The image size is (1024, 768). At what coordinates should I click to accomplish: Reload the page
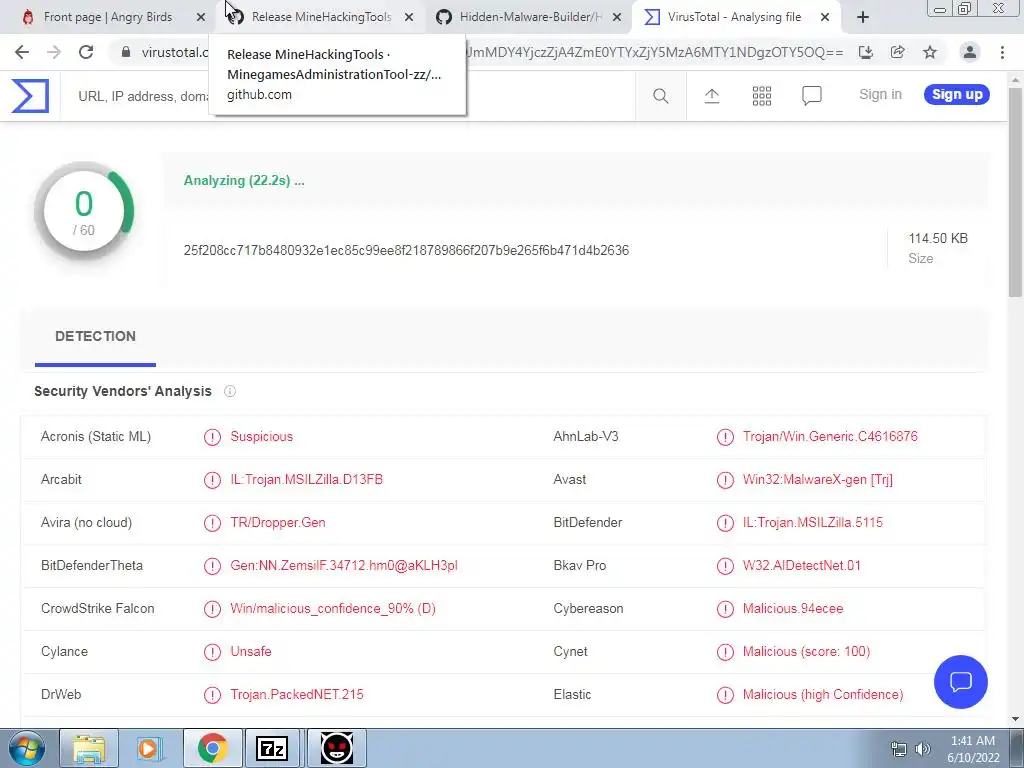click(86, 52)
